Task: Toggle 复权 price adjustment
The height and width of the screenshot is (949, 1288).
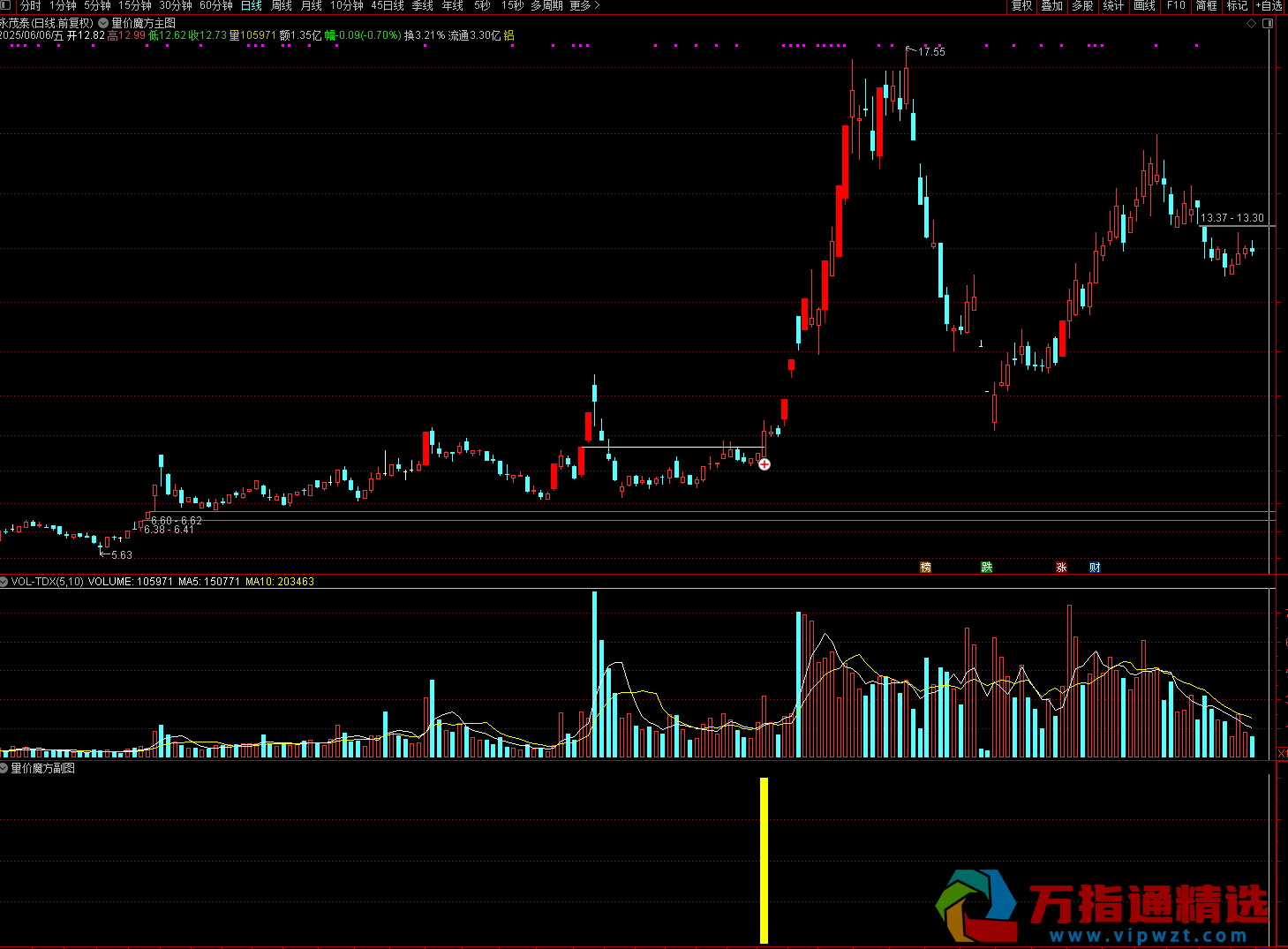Action: point(1021,6)
